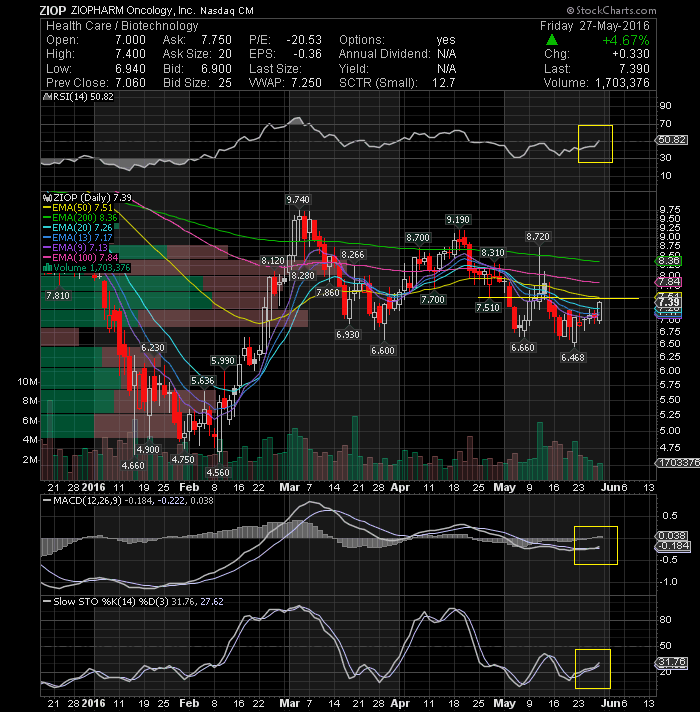700x712 pixels.
Task: Click the EPS value -0.36
Action: (307, 54)
